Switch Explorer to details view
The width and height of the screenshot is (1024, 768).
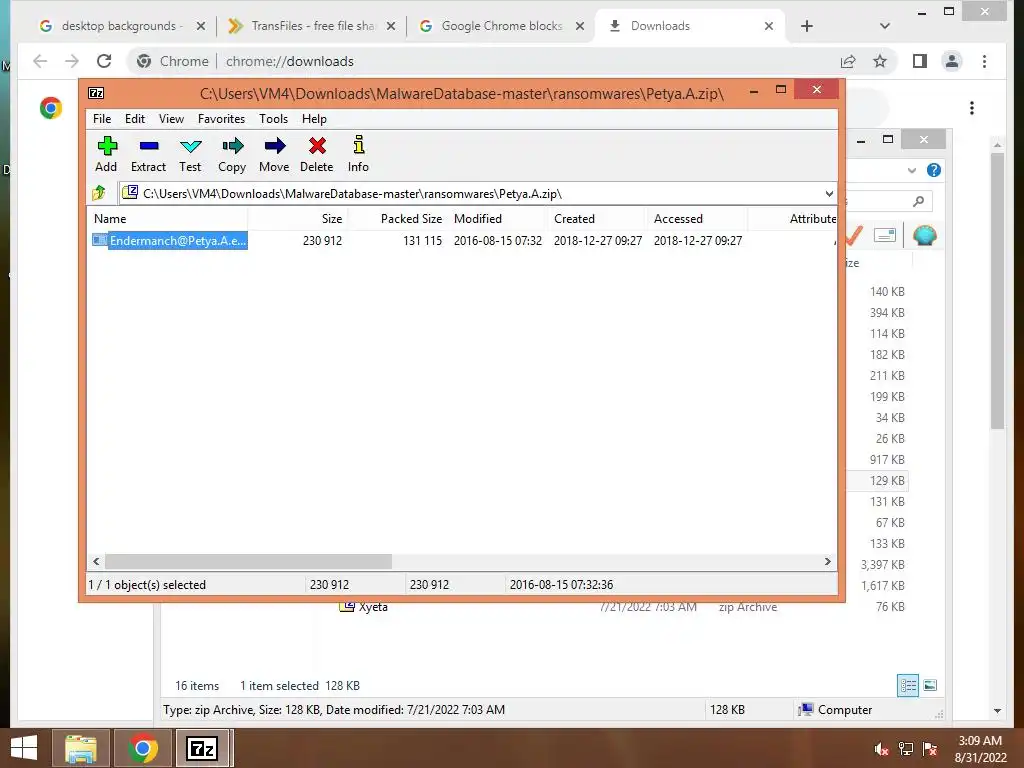click(x=908, y=686)
